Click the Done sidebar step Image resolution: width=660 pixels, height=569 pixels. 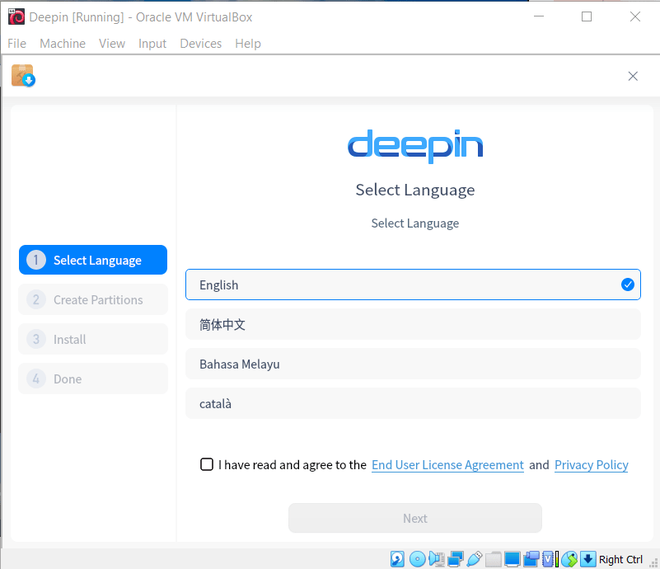tap(93, 379)
